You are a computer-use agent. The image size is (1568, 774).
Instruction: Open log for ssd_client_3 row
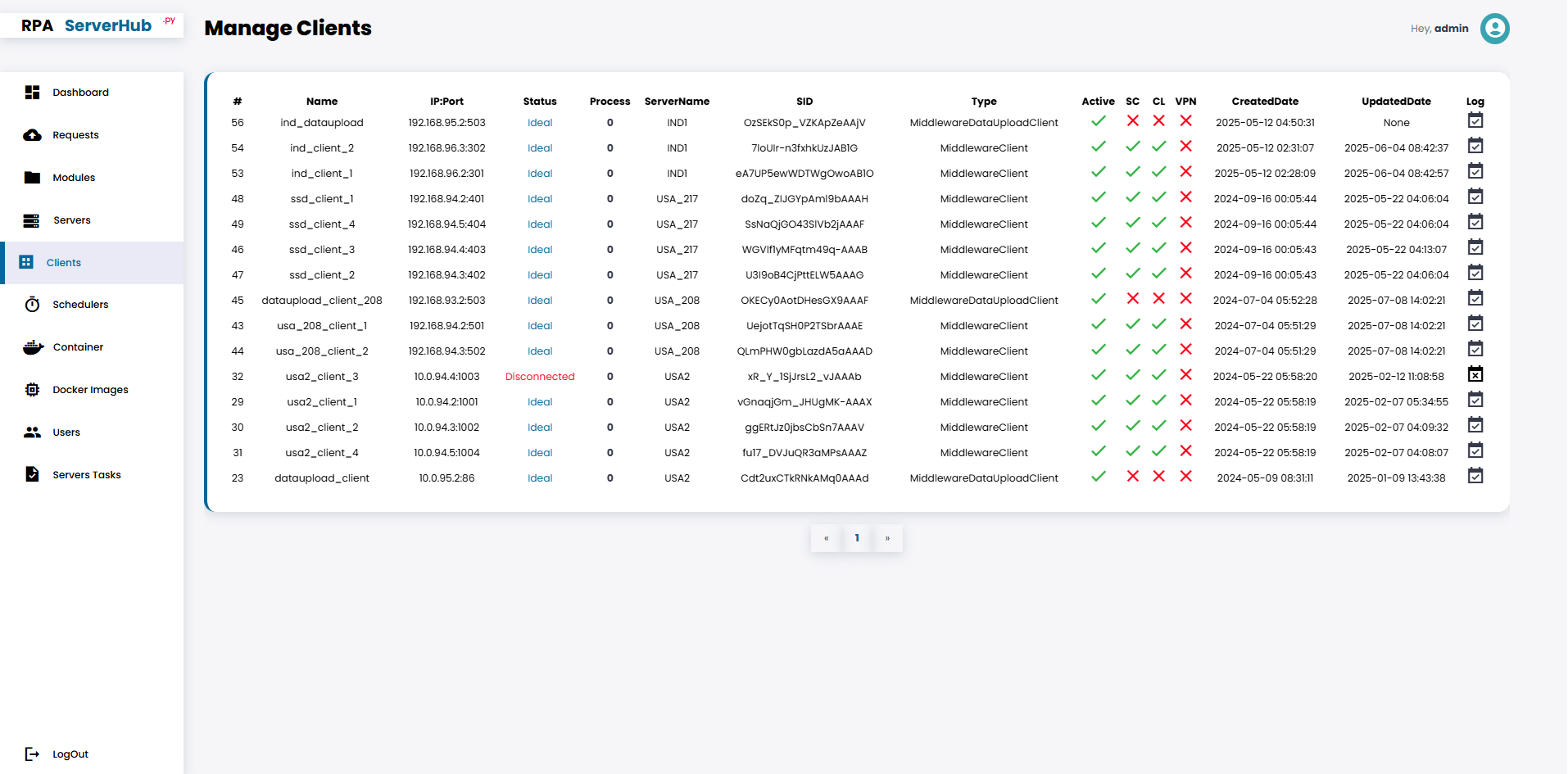(1475, 248)
